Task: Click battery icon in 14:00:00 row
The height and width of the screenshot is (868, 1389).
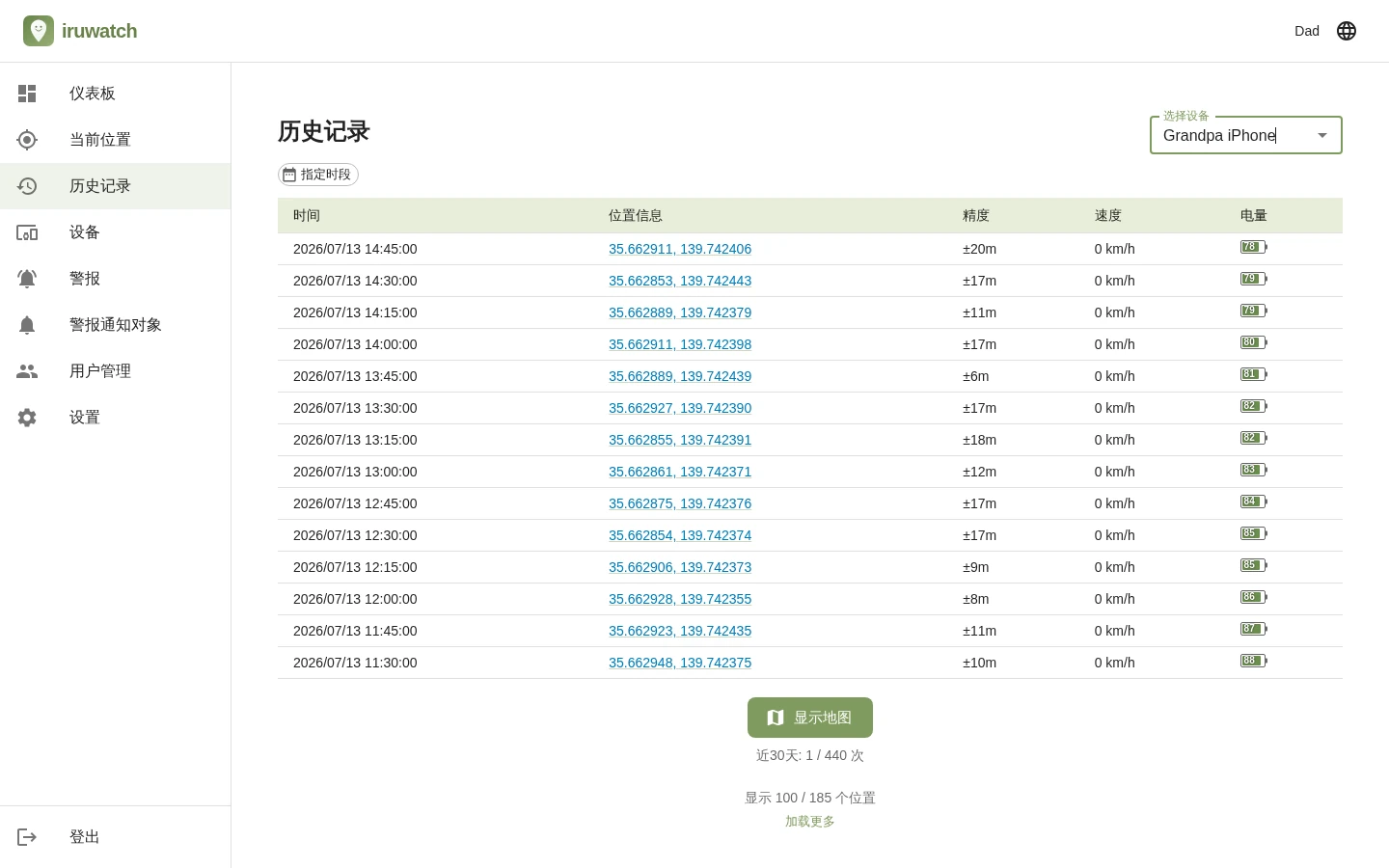Action: (1254, 342)
